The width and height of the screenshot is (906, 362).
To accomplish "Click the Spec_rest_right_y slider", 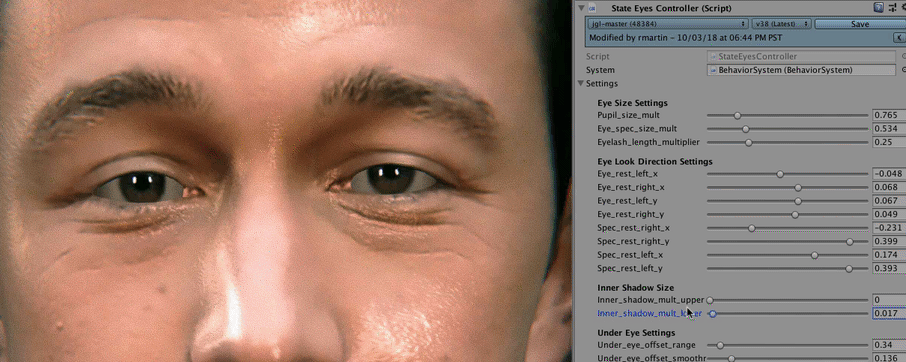I will (788, 241).
